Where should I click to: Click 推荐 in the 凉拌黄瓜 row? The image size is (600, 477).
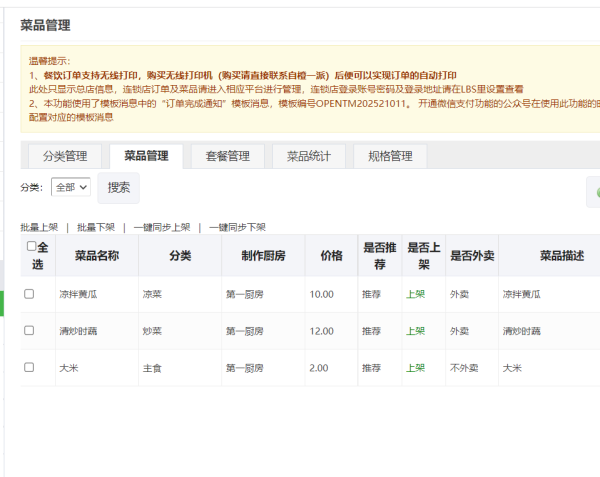(x=372, y=294)
